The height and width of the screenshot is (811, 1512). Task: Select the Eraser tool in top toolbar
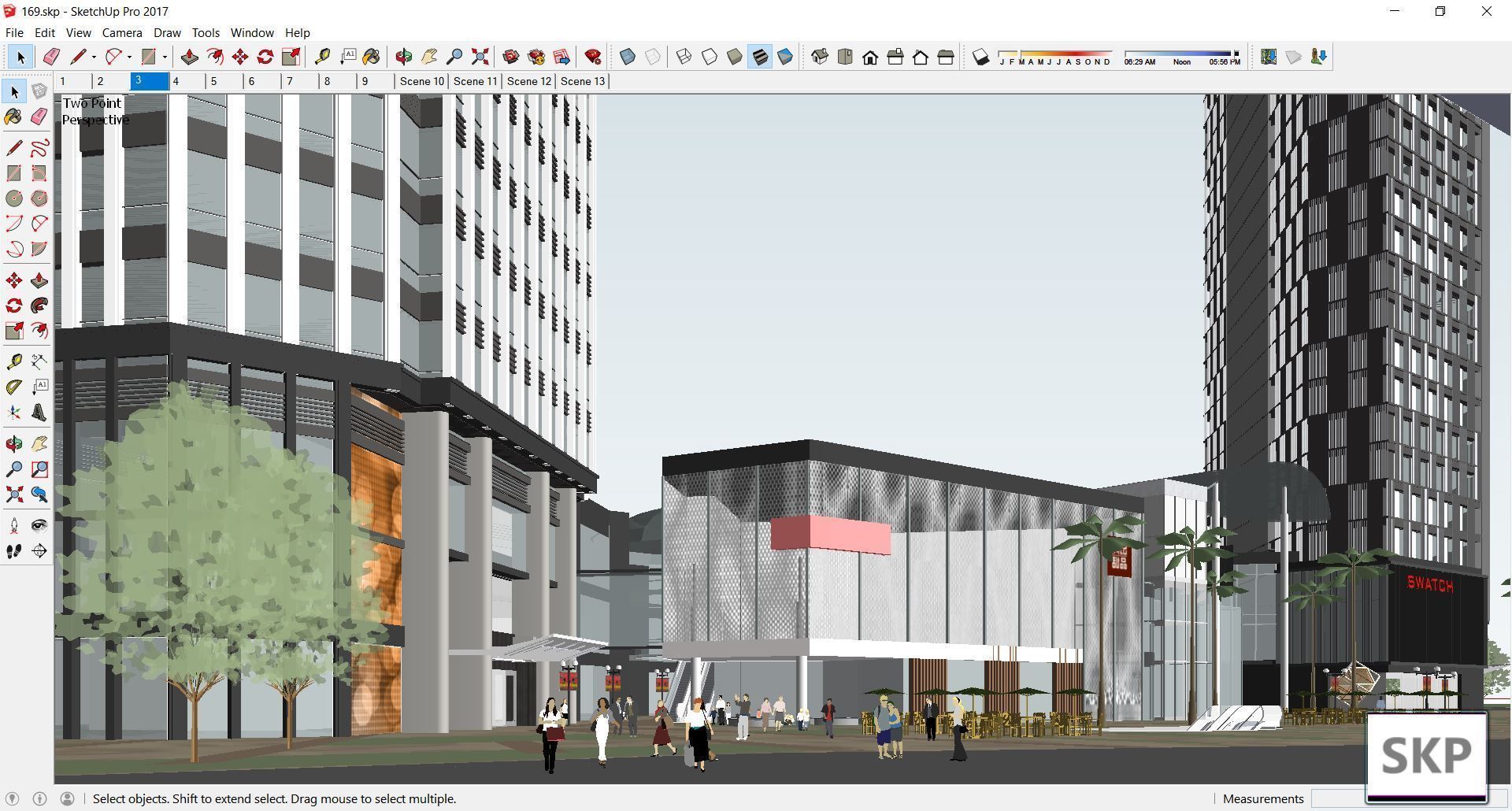tap(51, 57)
